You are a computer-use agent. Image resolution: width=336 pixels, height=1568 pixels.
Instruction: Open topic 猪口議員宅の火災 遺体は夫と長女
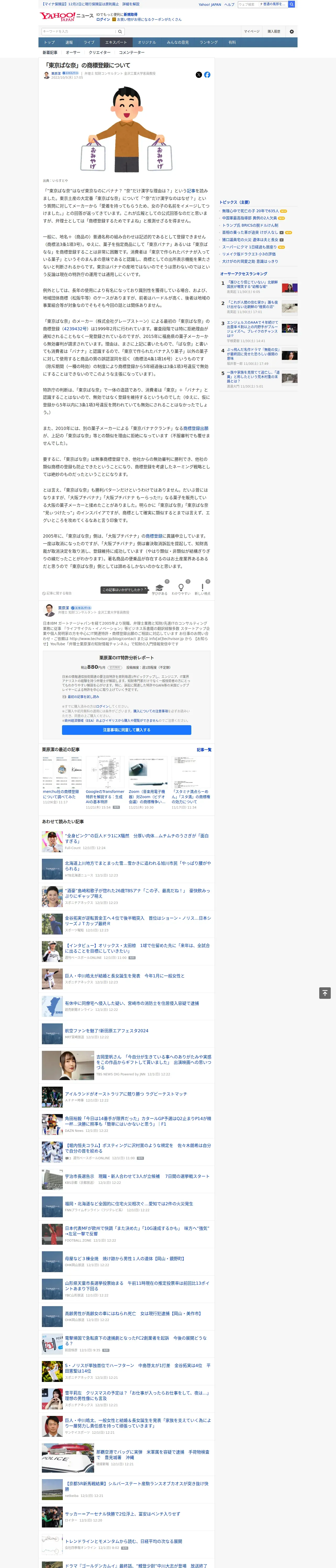tap(250, 240)
